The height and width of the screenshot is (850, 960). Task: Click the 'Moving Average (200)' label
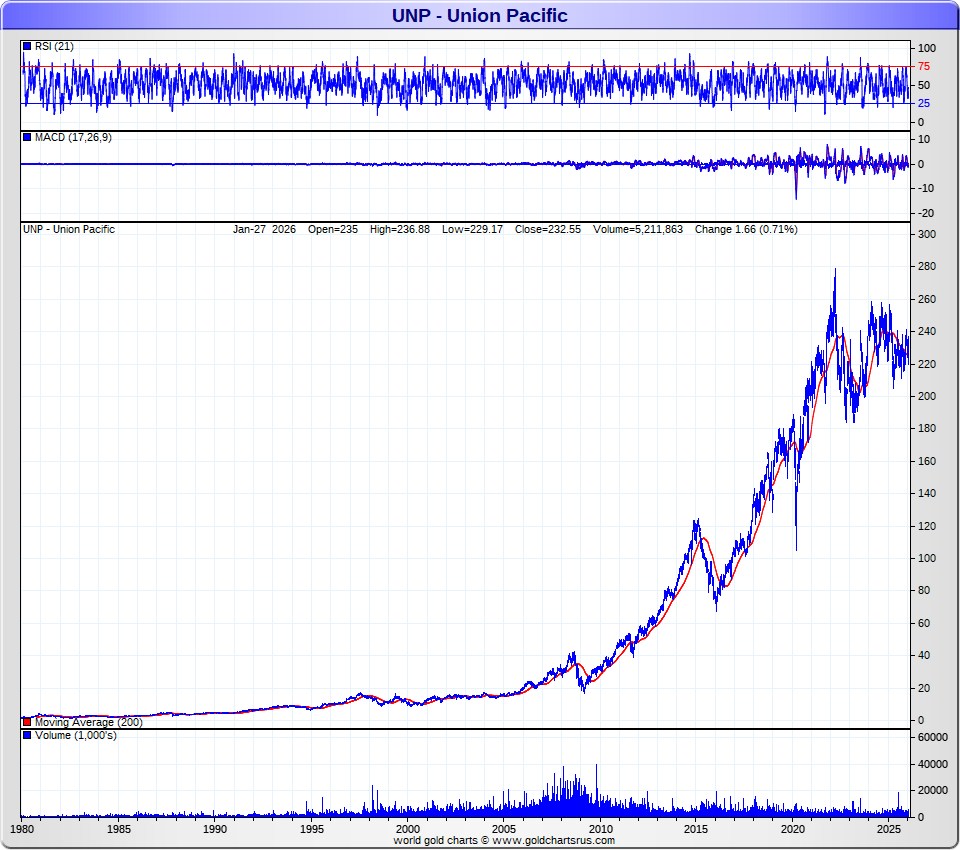click(89, 723)
